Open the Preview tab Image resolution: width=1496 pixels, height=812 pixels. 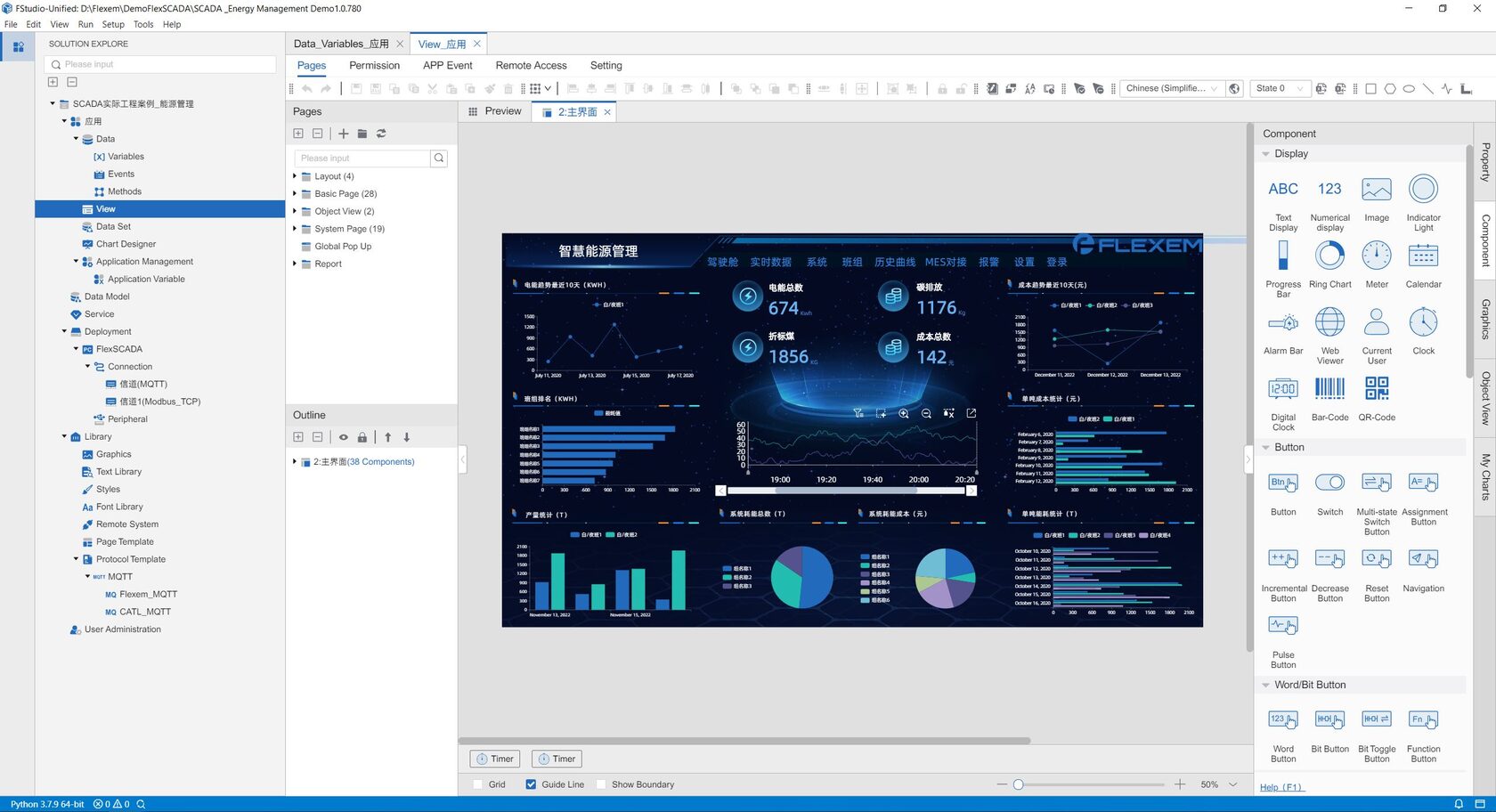tap(495, 111)
